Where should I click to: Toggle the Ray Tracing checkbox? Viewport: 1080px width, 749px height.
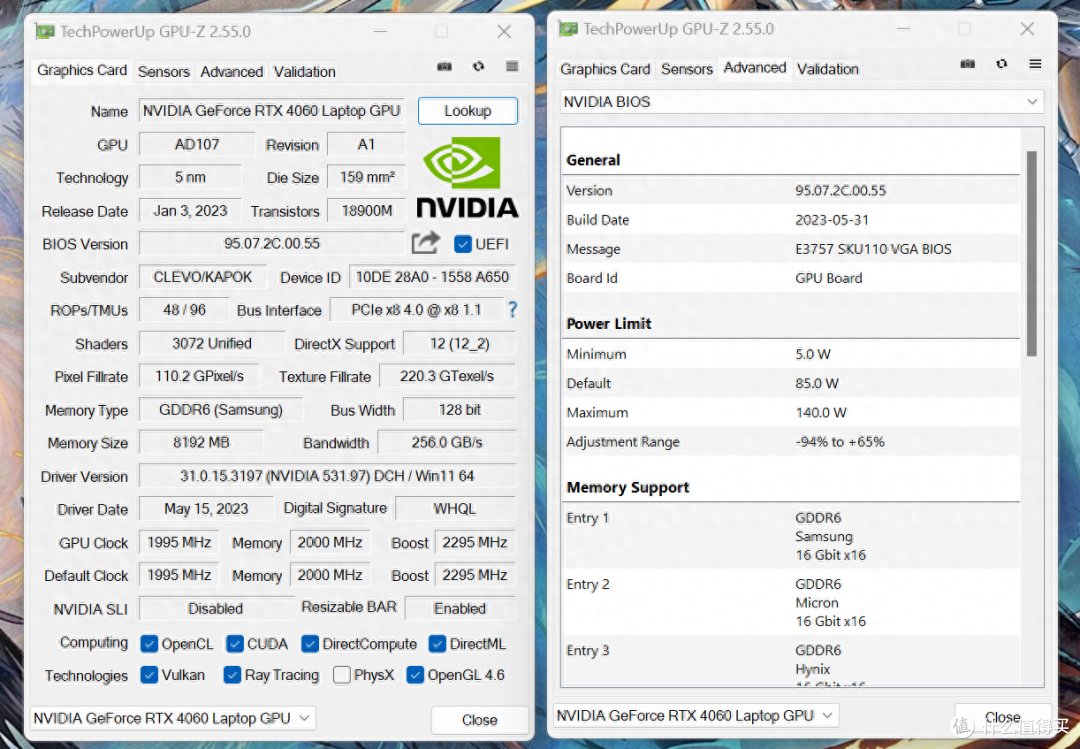click(x=232, y=675)
